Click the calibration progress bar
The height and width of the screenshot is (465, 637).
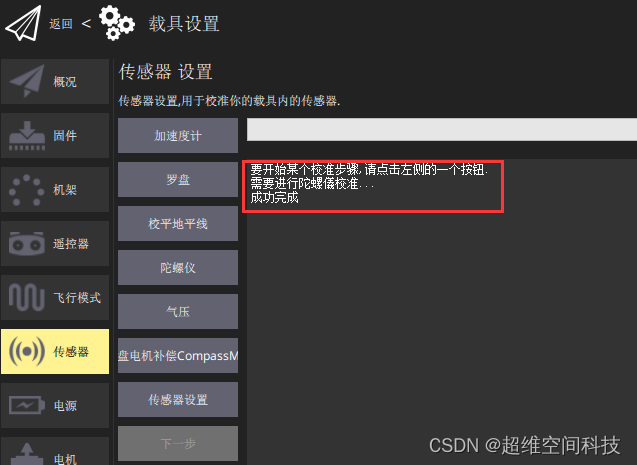pyautogui.click(x=442, y=130)
